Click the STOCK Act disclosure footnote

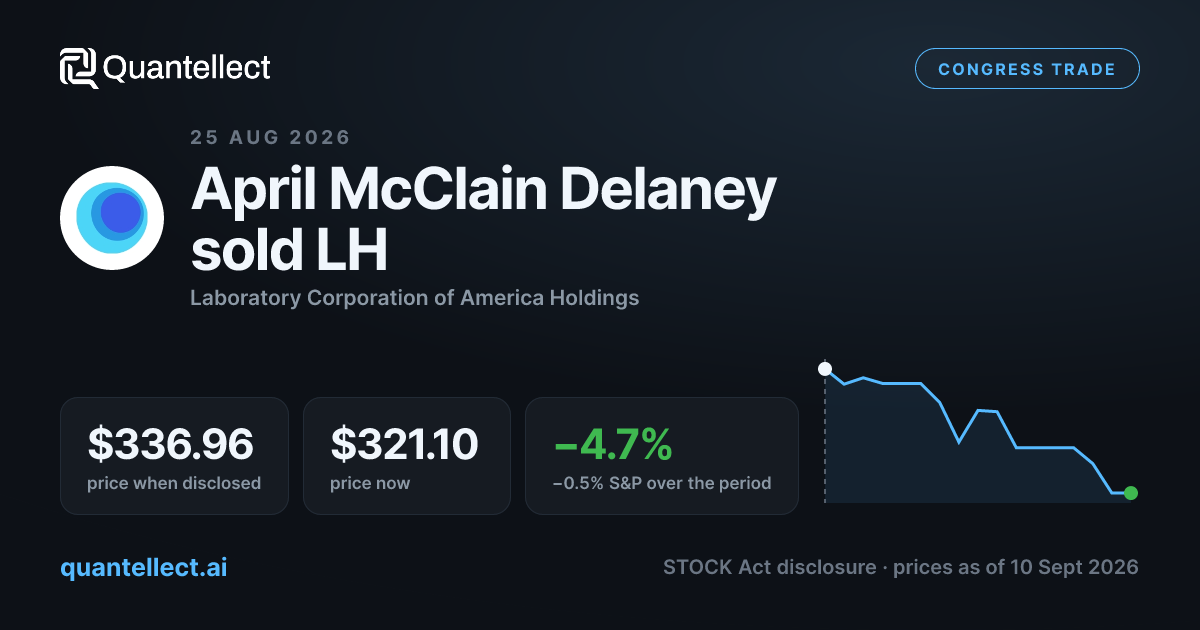[900, 567]
